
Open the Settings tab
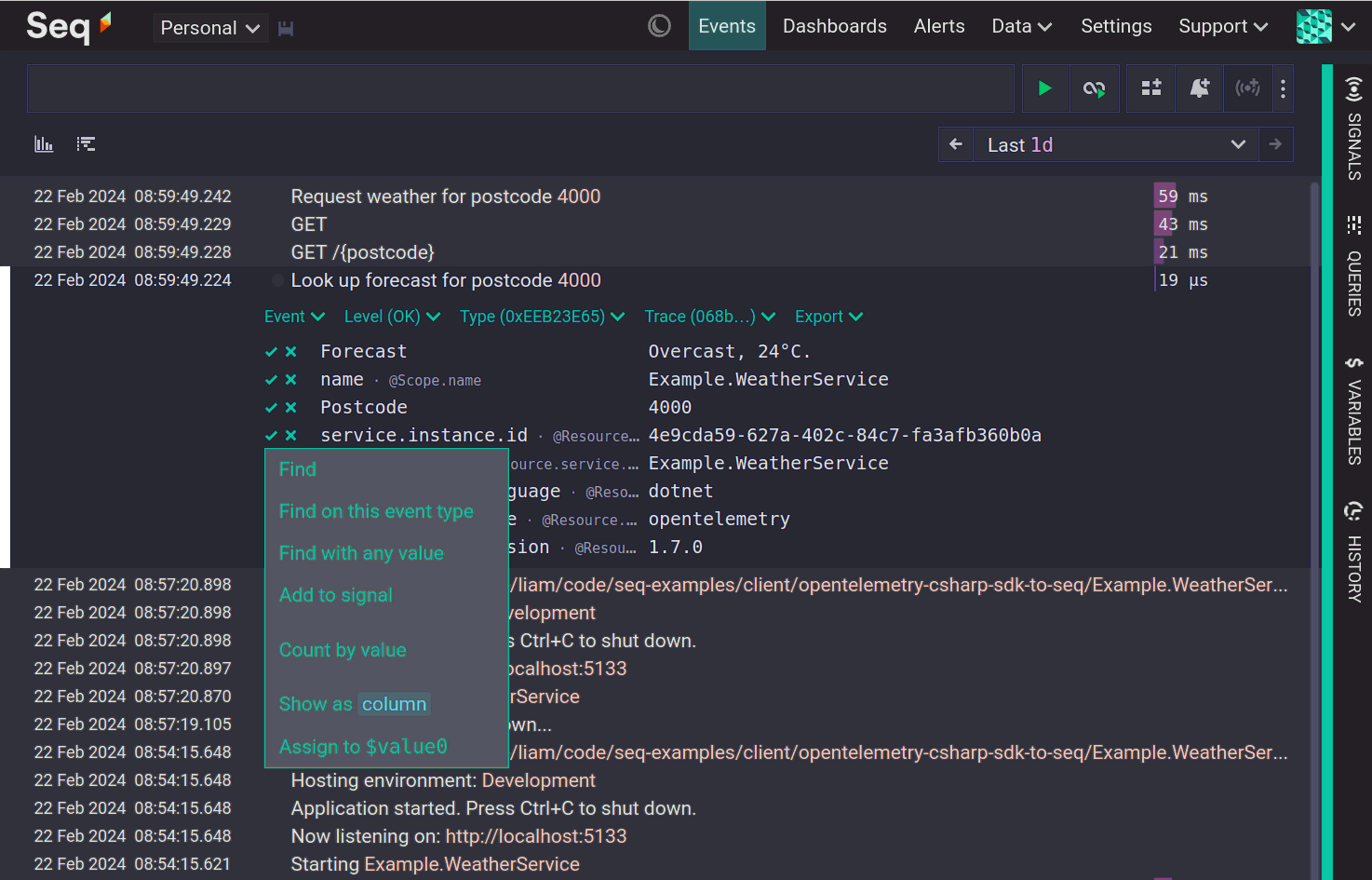point(1116,26)
